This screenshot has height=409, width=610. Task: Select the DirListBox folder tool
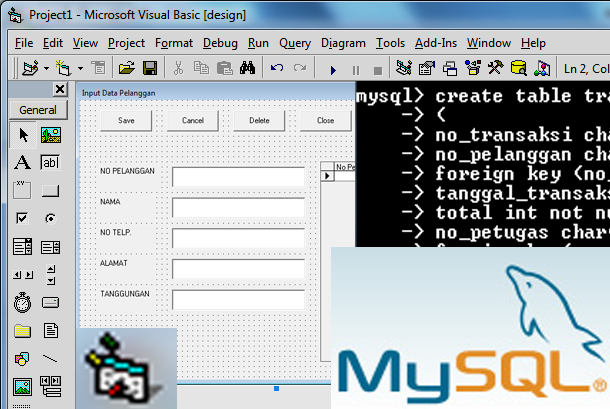click(22, 331)
